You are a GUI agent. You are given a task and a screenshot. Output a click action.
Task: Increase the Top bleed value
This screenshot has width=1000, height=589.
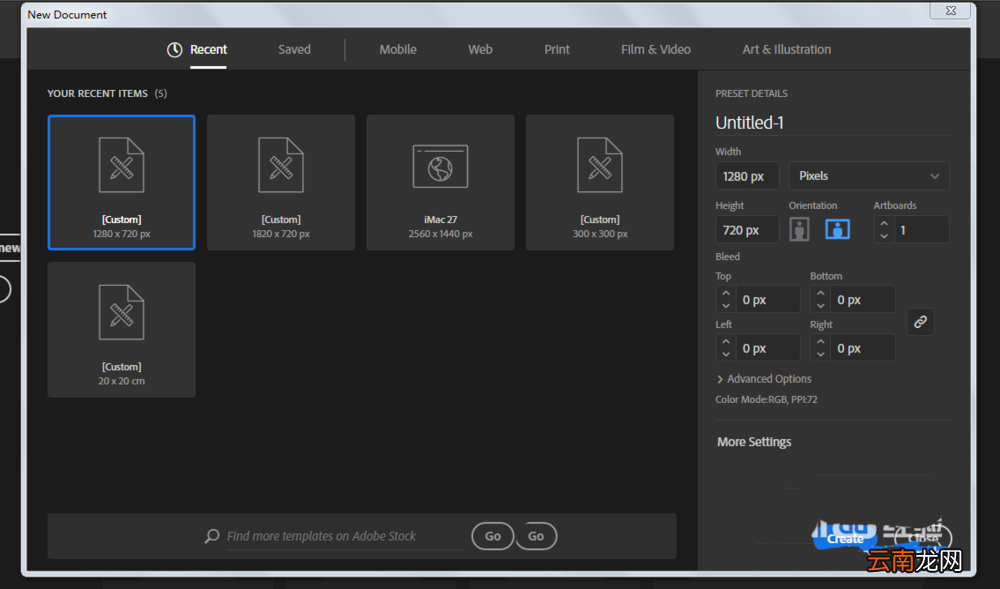726,293
